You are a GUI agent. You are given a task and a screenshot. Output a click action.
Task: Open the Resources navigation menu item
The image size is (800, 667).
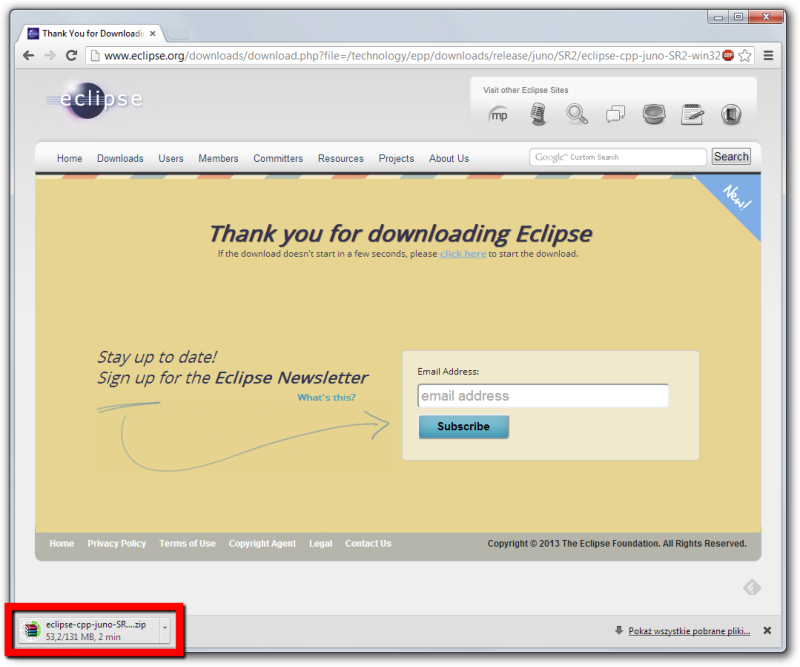tap(340, 158)
